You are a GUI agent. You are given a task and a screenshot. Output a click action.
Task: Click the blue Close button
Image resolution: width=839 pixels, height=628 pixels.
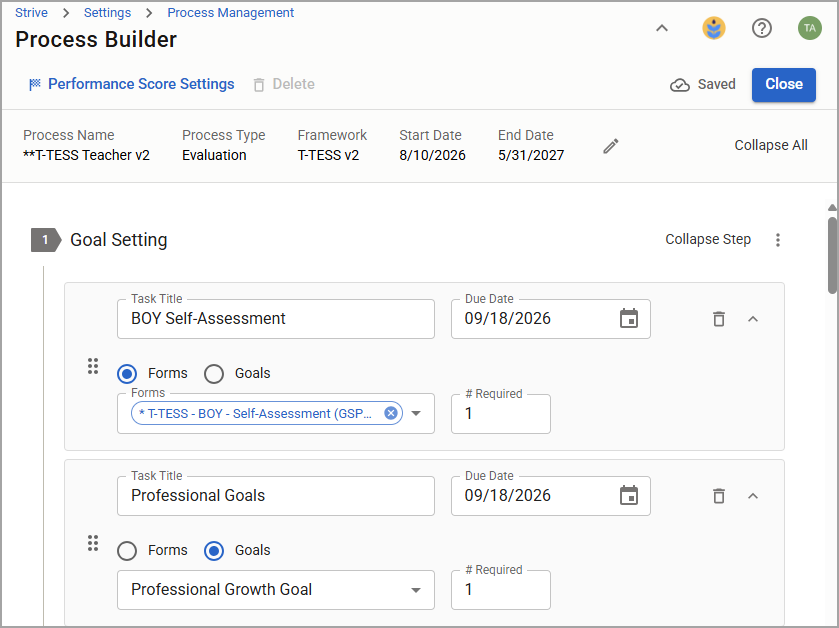783,85
